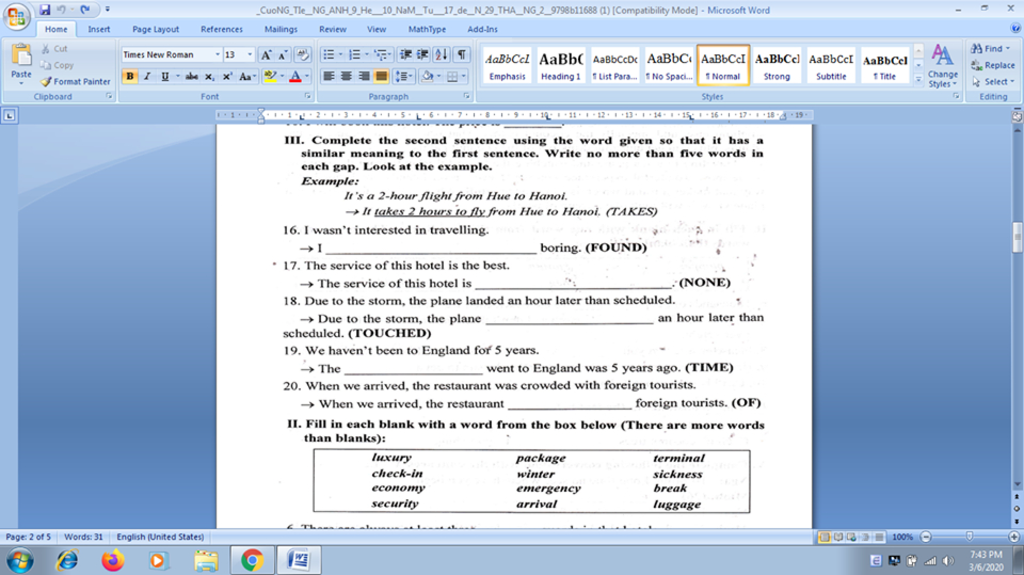1024x575 pixels.
Task: Apply the Emphasis style
Action: coord(507,65)
